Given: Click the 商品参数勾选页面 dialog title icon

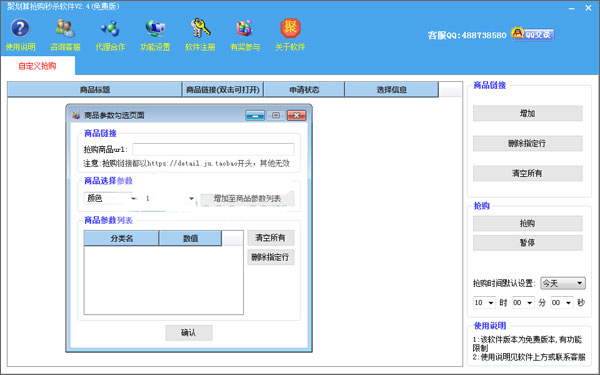Looking at the screenshot, I should [x=76, y=115].
